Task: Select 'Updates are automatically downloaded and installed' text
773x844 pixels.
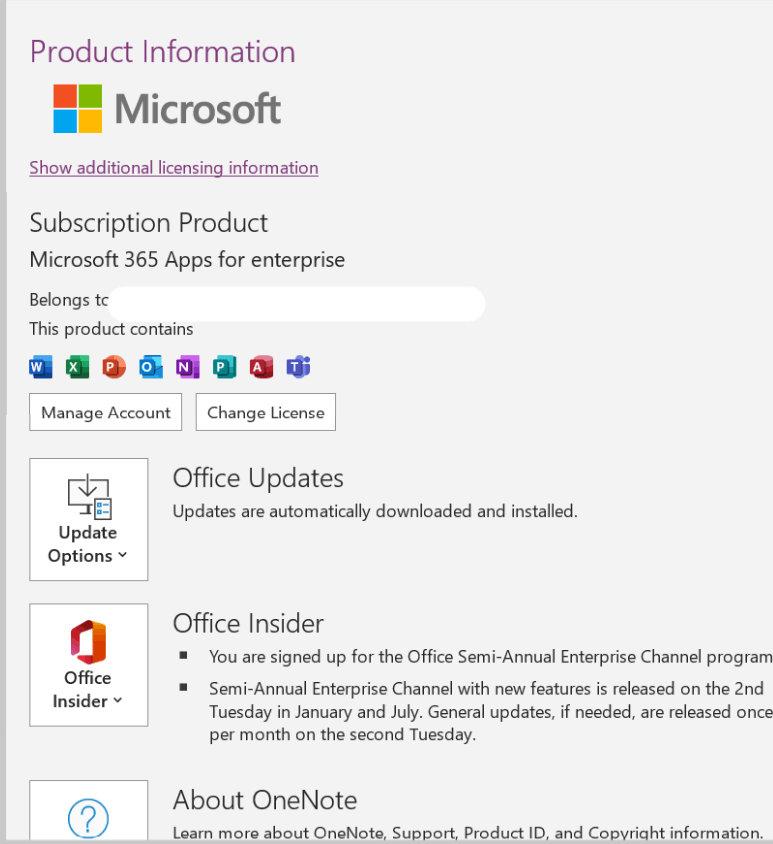Action: [375, 511]
